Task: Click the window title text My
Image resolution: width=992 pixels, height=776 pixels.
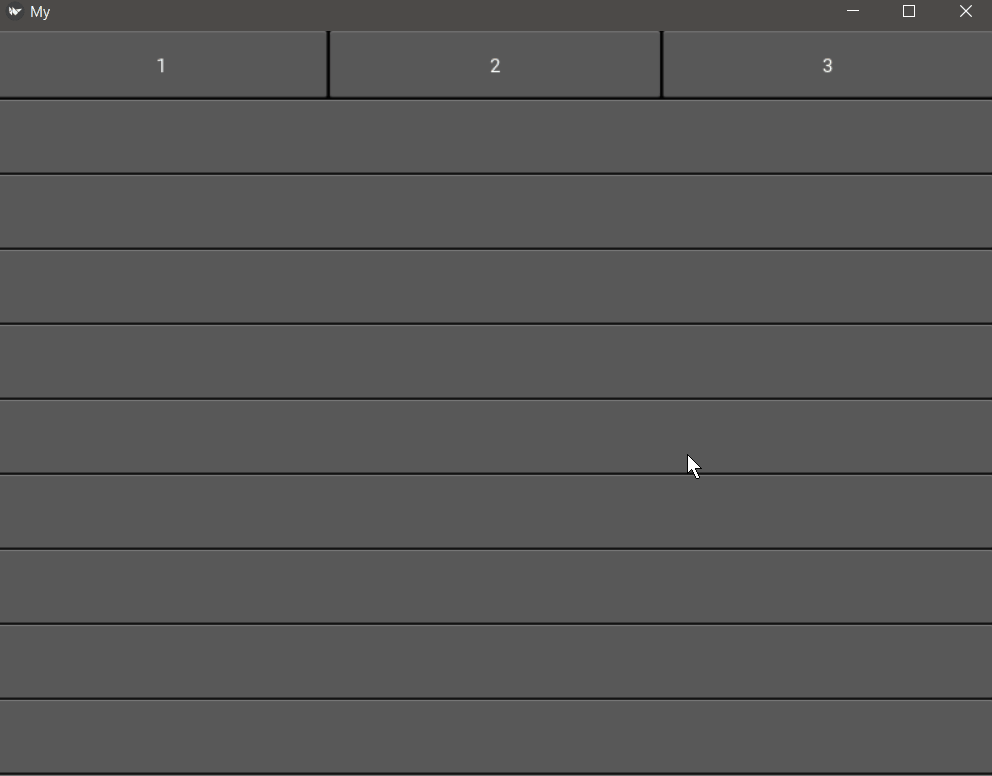Action: 40,12
